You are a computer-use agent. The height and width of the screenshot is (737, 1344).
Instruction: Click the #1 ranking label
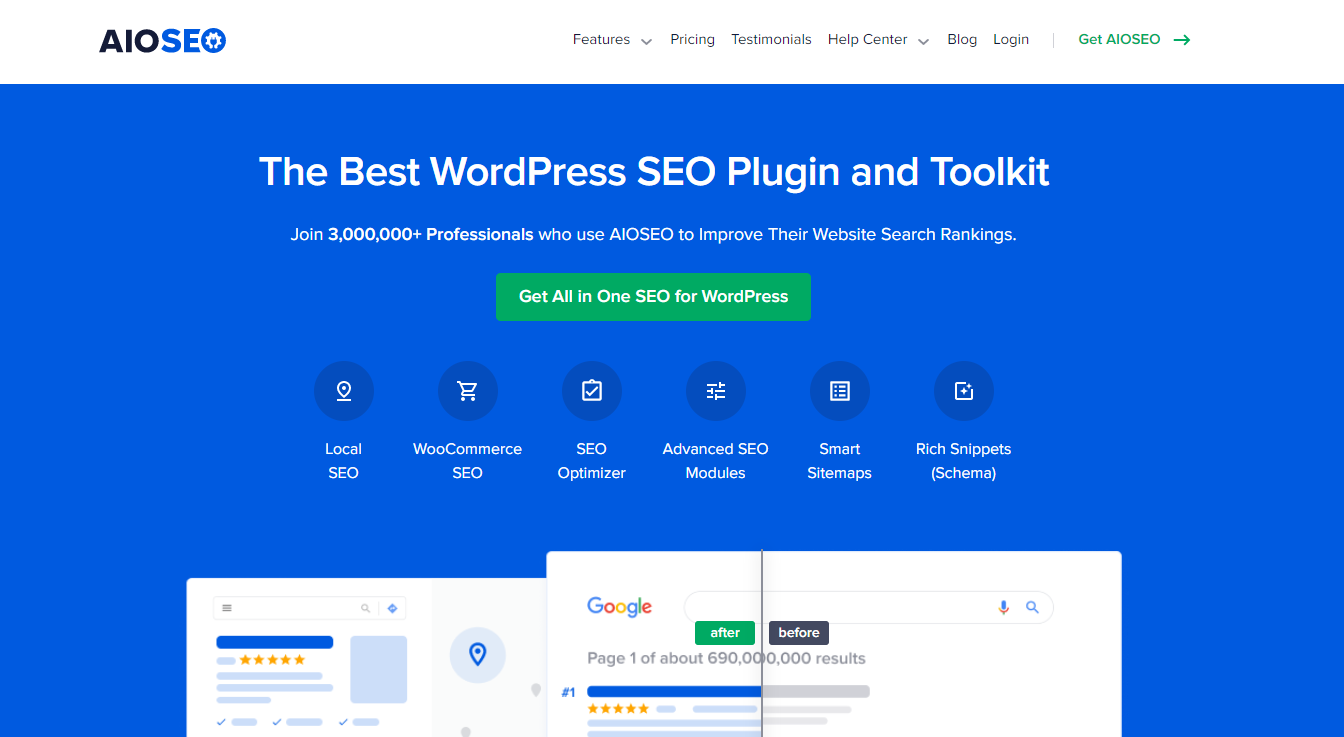coord(569,692)
